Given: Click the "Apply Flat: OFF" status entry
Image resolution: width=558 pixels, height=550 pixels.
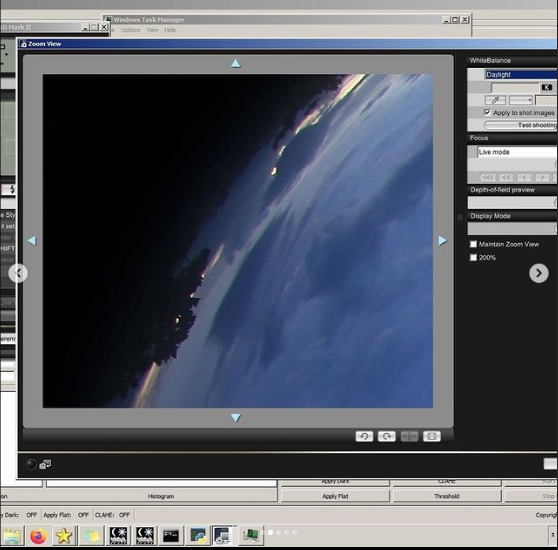Looking at the screenshot, I should tap(66, 515).
